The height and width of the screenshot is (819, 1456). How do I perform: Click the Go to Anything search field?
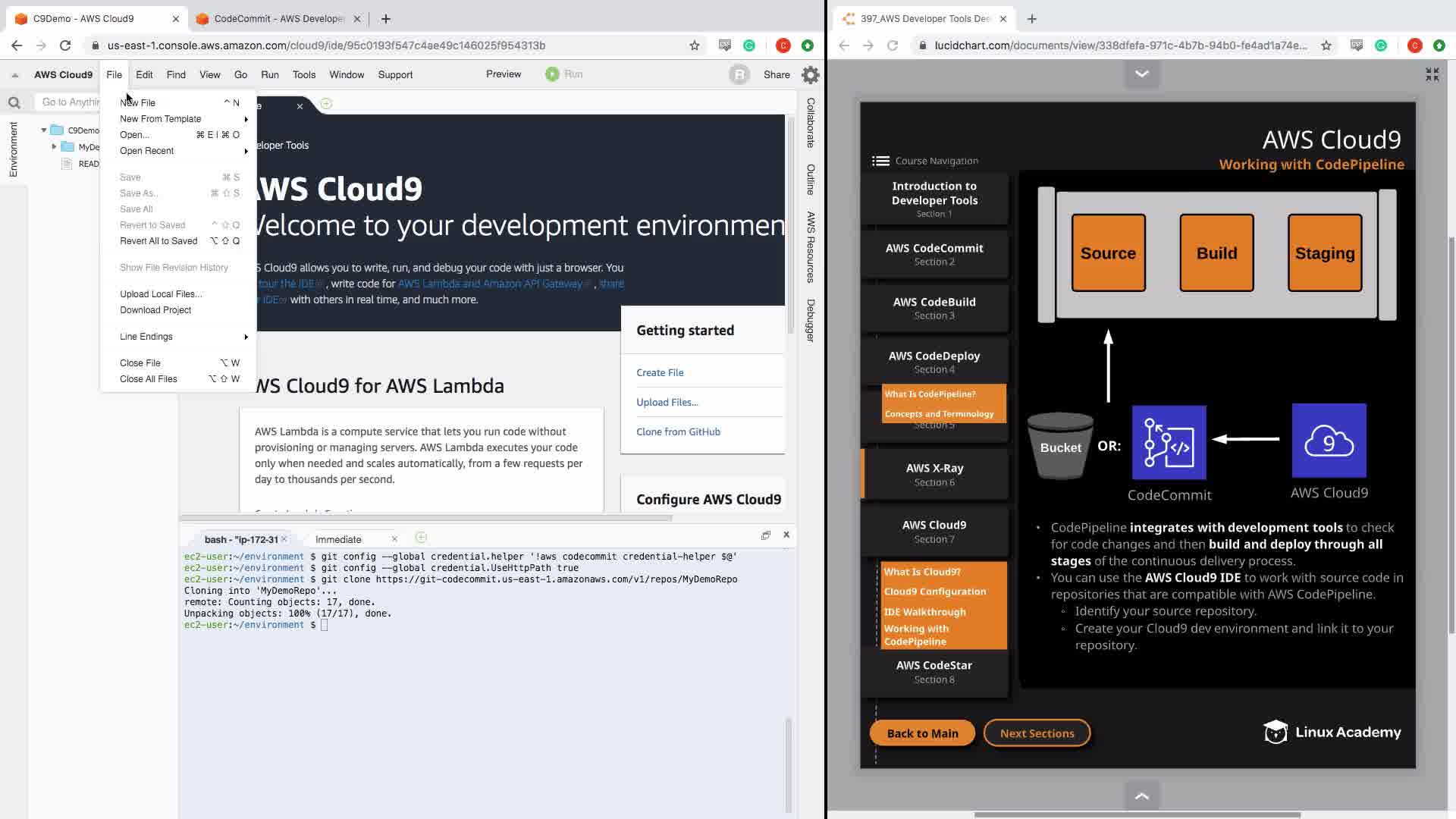[70, 102]
